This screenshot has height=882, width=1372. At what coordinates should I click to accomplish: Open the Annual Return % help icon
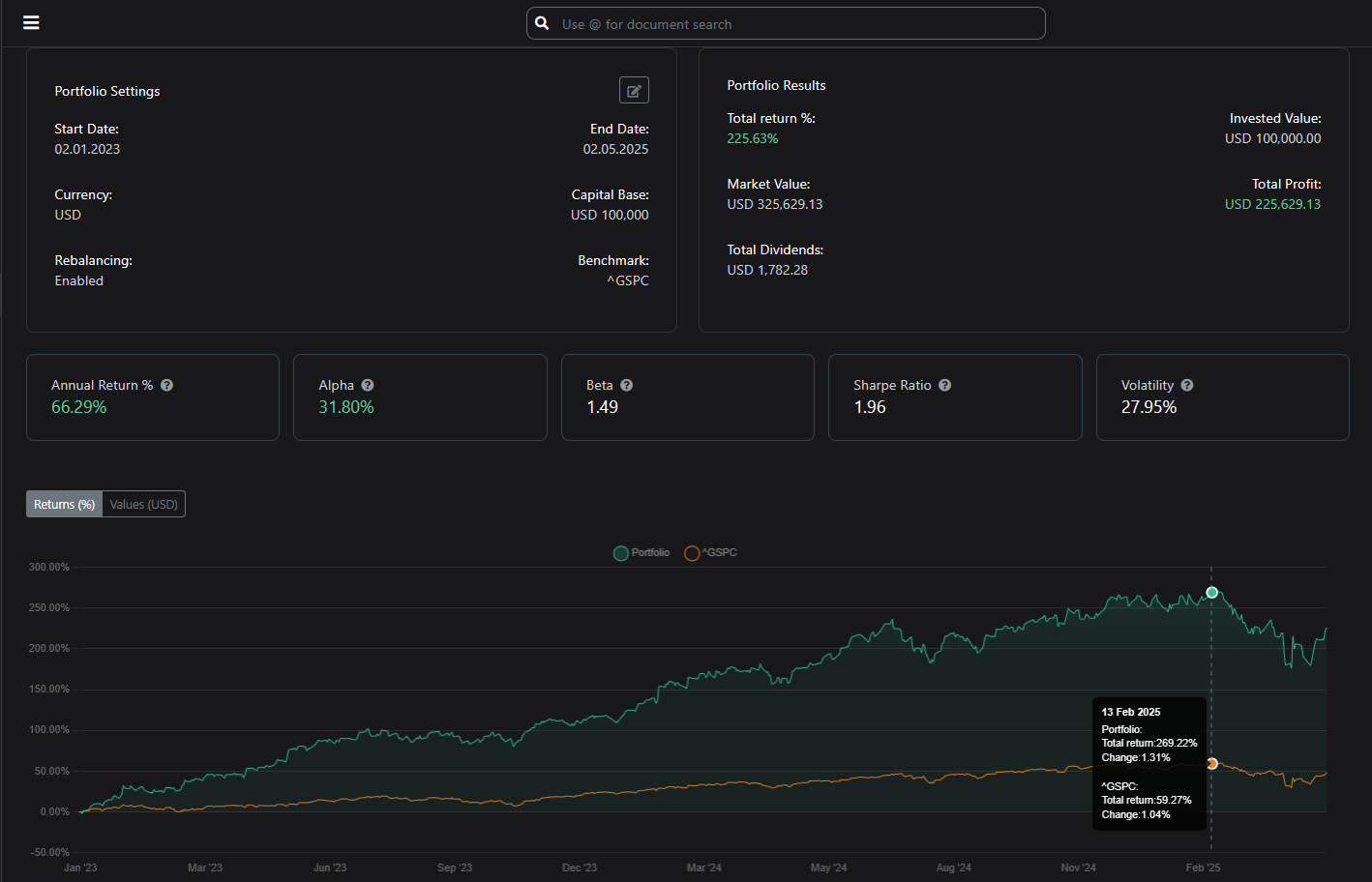(165, 384)
